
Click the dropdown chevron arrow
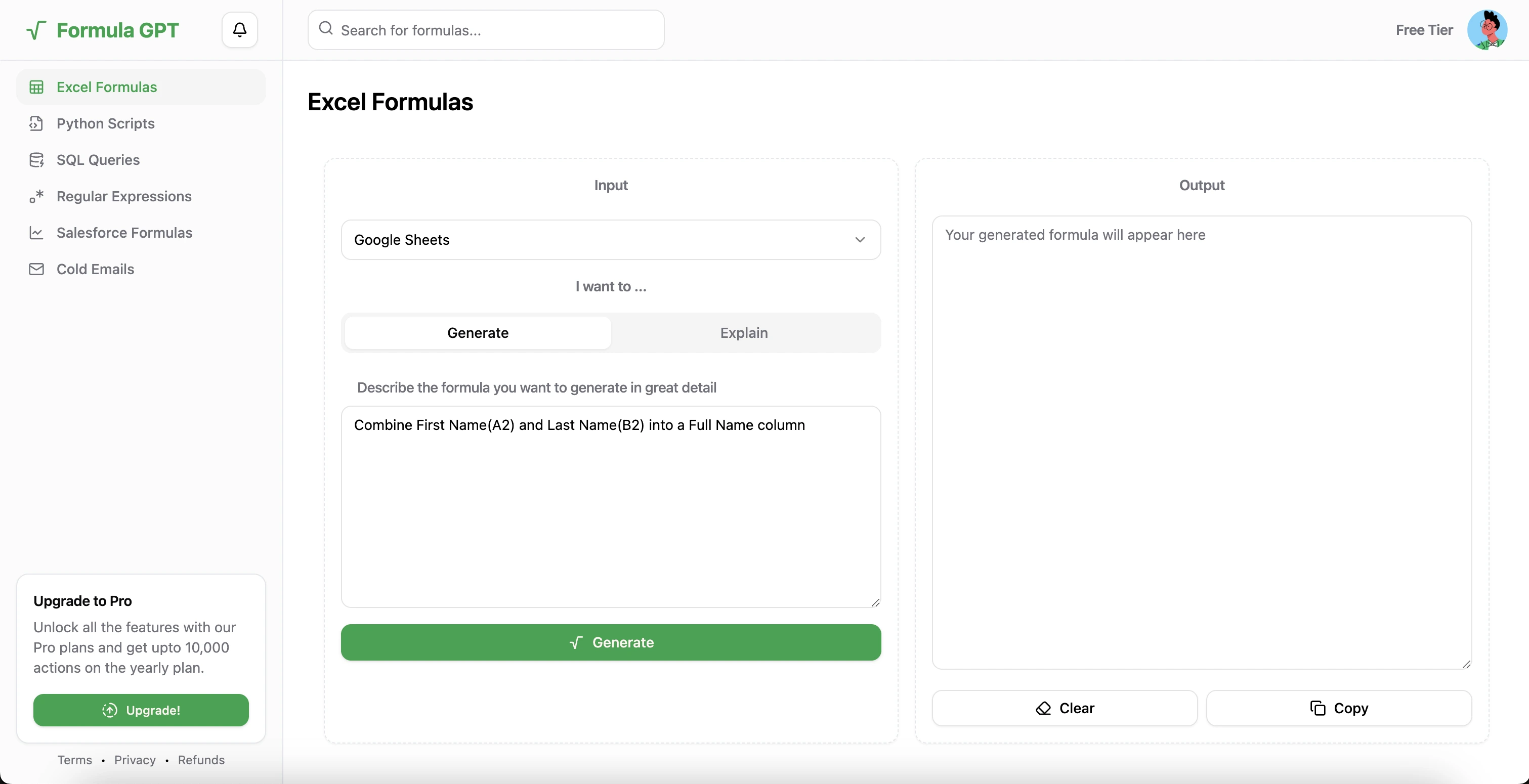860,240
